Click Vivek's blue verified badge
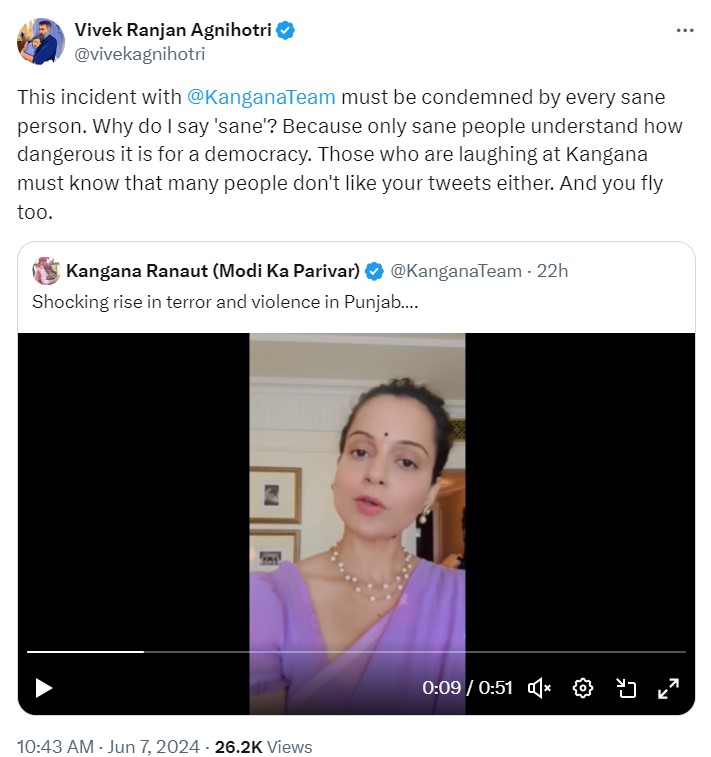 [x=286, y=30]
